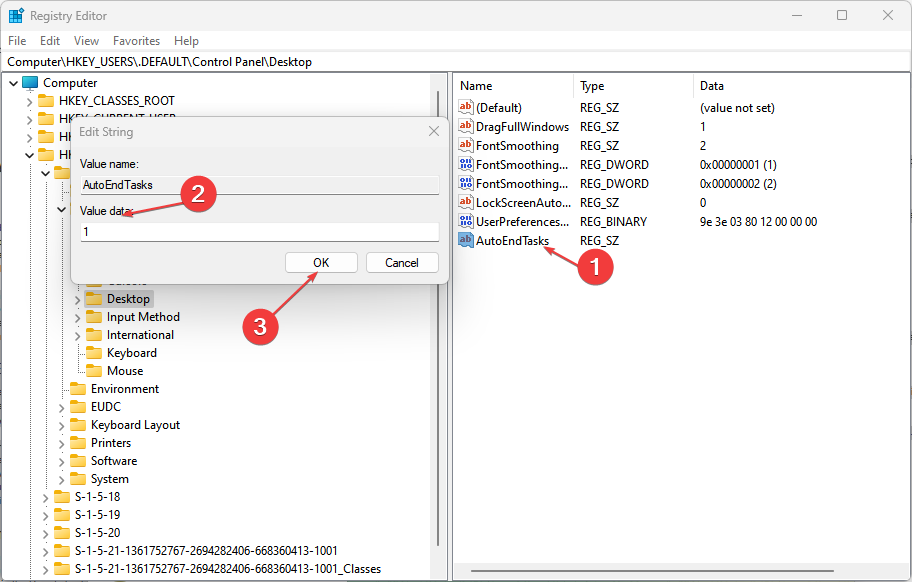Viewport: 912px width, 582px height.
Task: Open the Edit menu
Action: tap(50, 41)
